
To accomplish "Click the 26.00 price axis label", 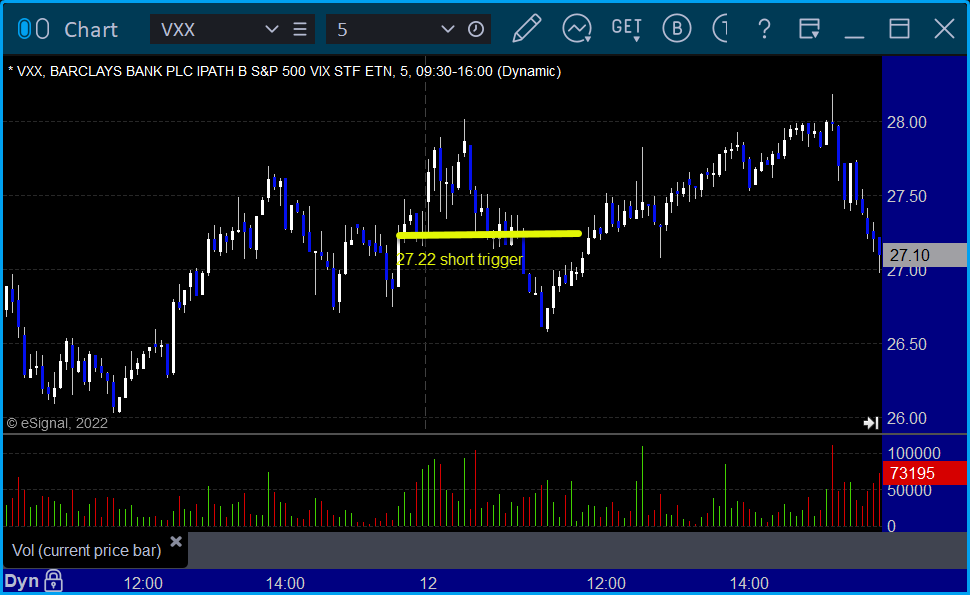I will pyautogui.click(x=907, y=418).
